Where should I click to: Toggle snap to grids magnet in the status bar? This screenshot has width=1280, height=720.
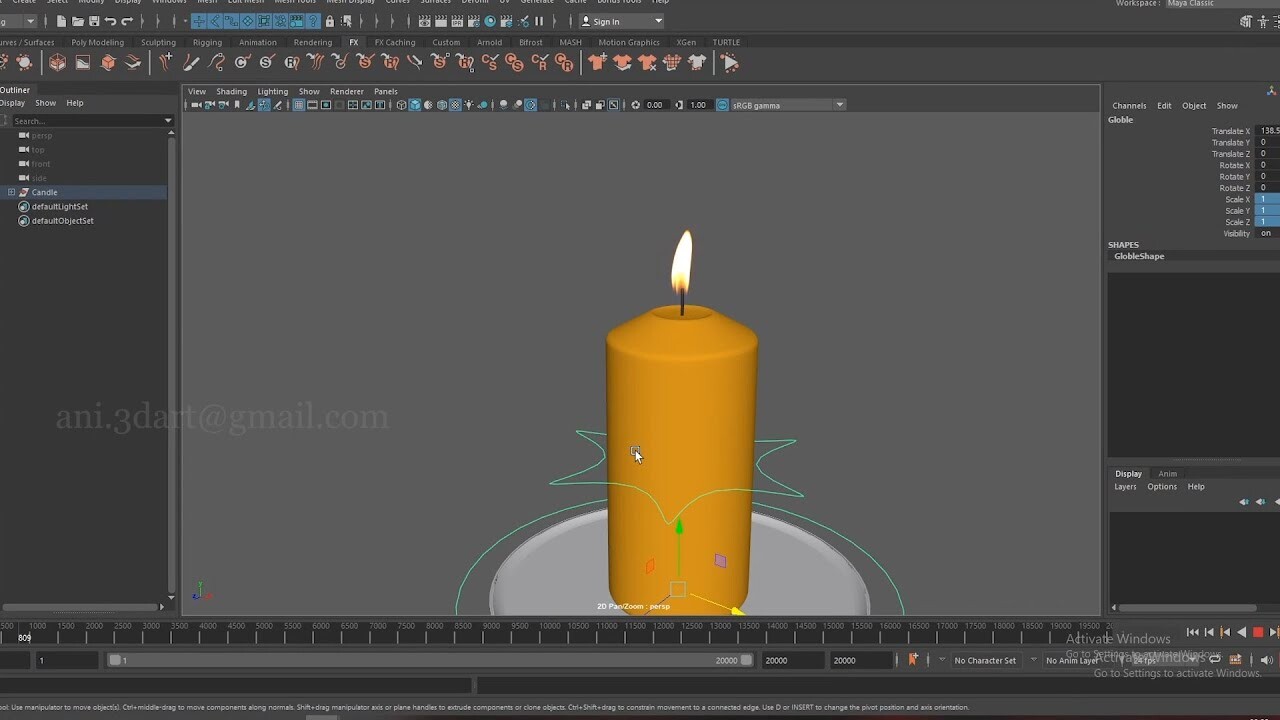coord(199,20)
